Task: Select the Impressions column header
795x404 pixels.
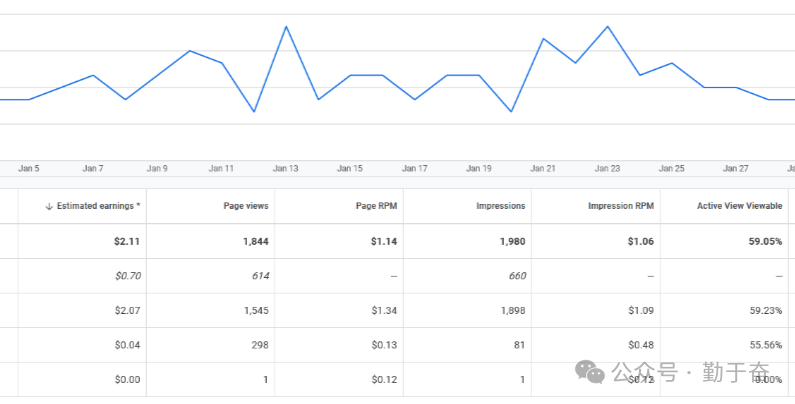Action: [x=500, y=206]
